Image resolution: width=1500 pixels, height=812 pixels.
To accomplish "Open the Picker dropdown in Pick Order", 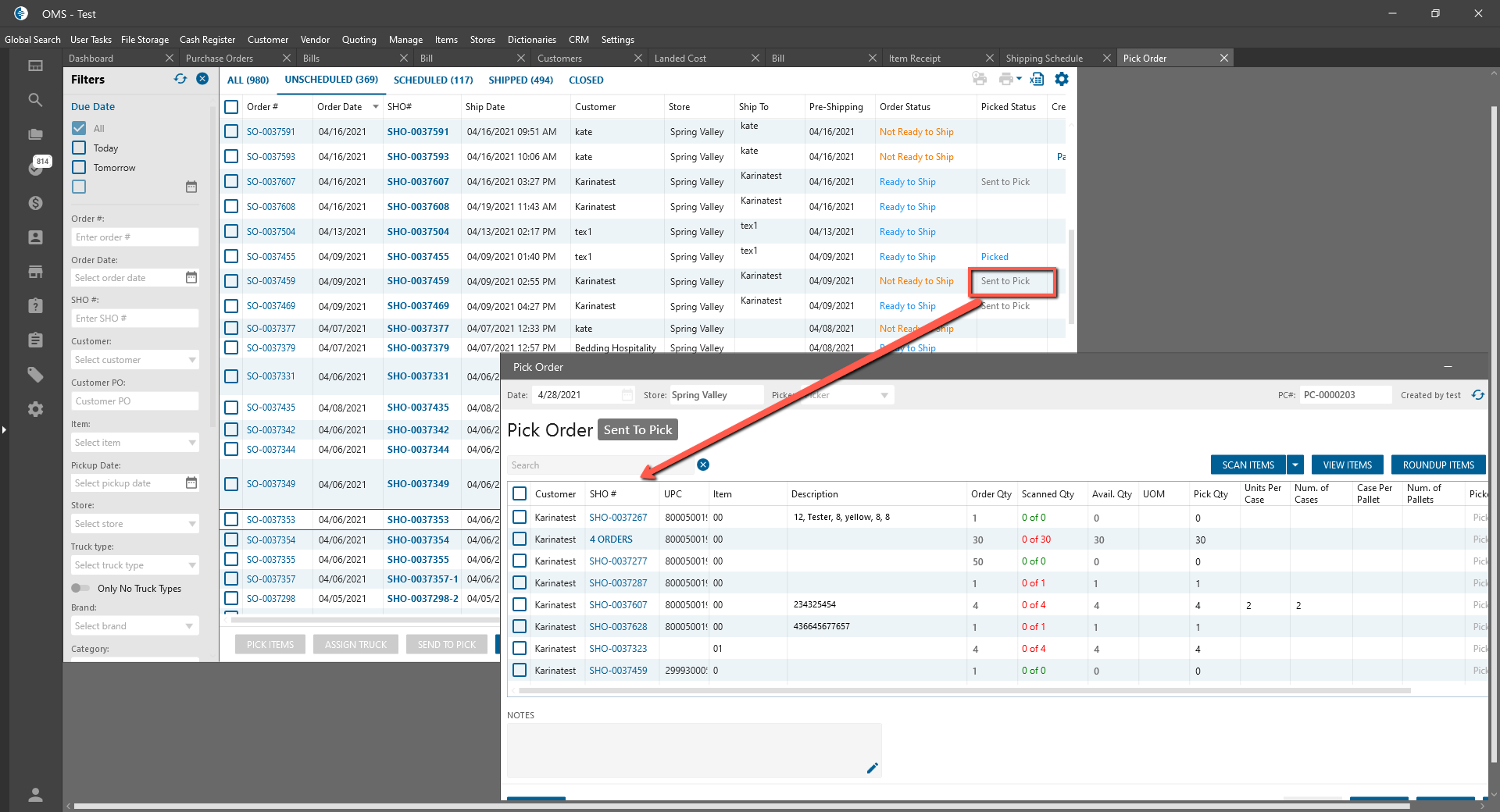I will (884, 395).
